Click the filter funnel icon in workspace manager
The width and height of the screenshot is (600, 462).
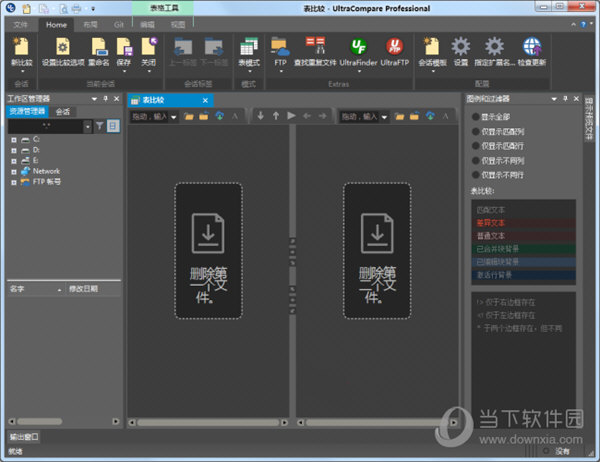(99, 126)
